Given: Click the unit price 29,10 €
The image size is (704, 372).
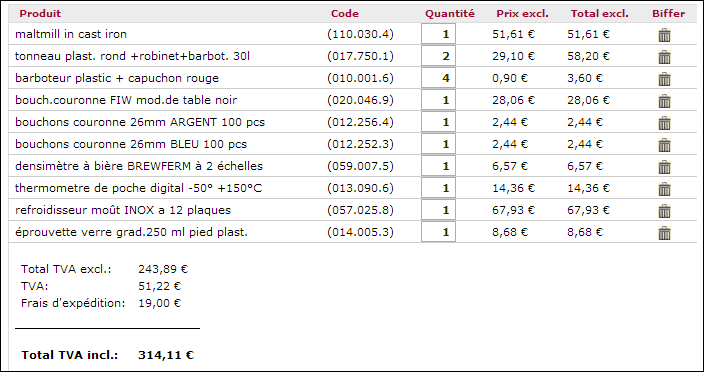Looking at the screenshot, I should [514, 56].
